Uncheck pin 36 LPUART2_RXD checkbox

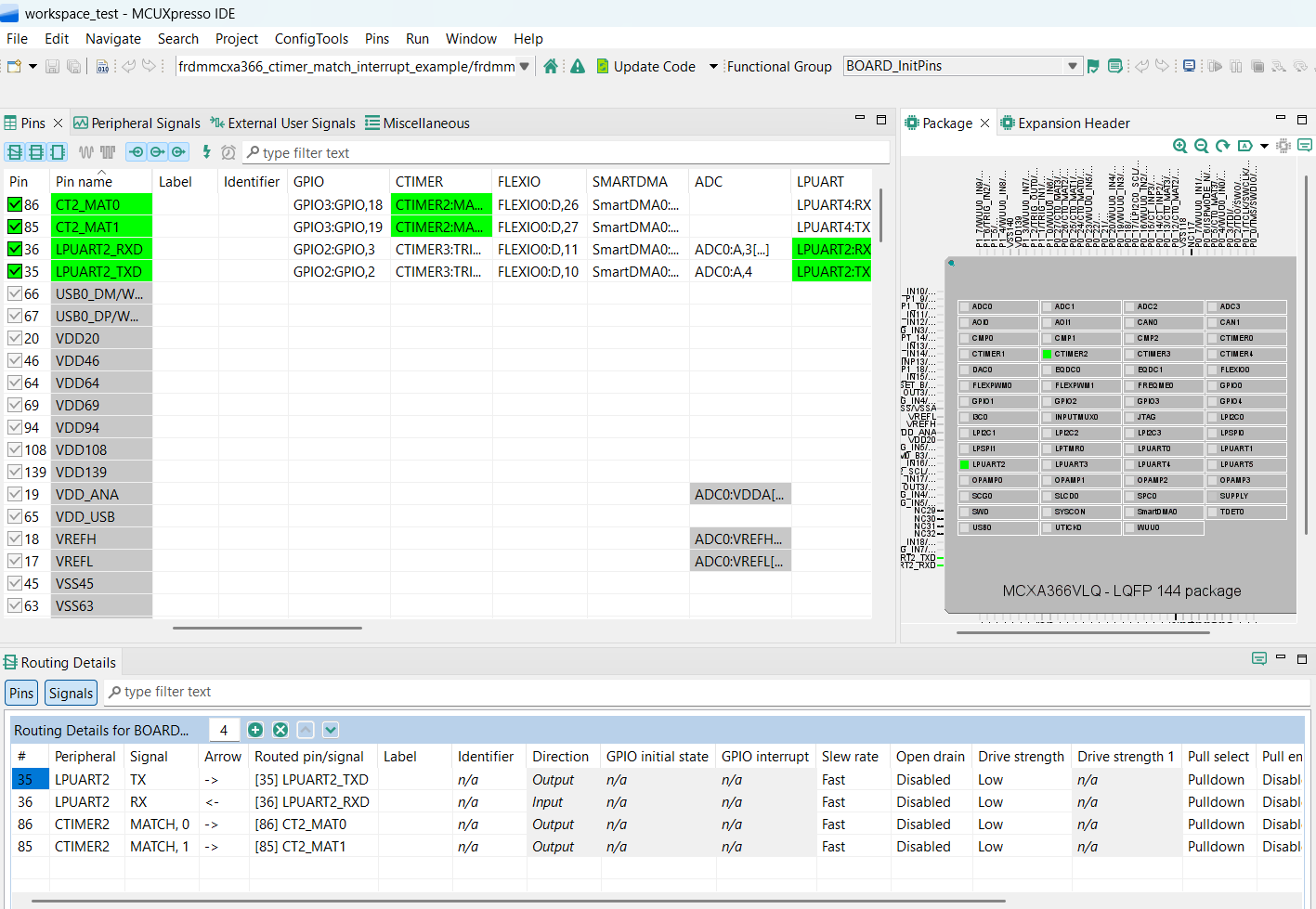(15, 249)
